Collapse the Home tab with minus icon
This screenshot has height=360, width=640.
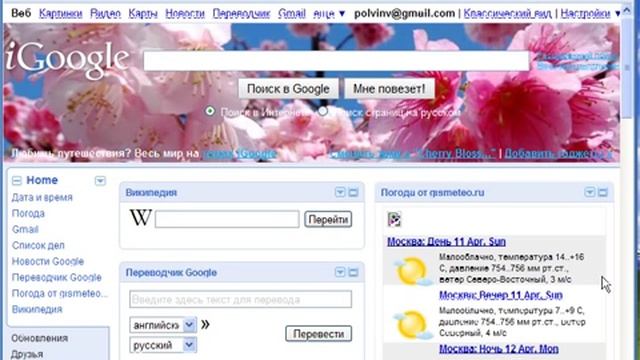(17, 180)
